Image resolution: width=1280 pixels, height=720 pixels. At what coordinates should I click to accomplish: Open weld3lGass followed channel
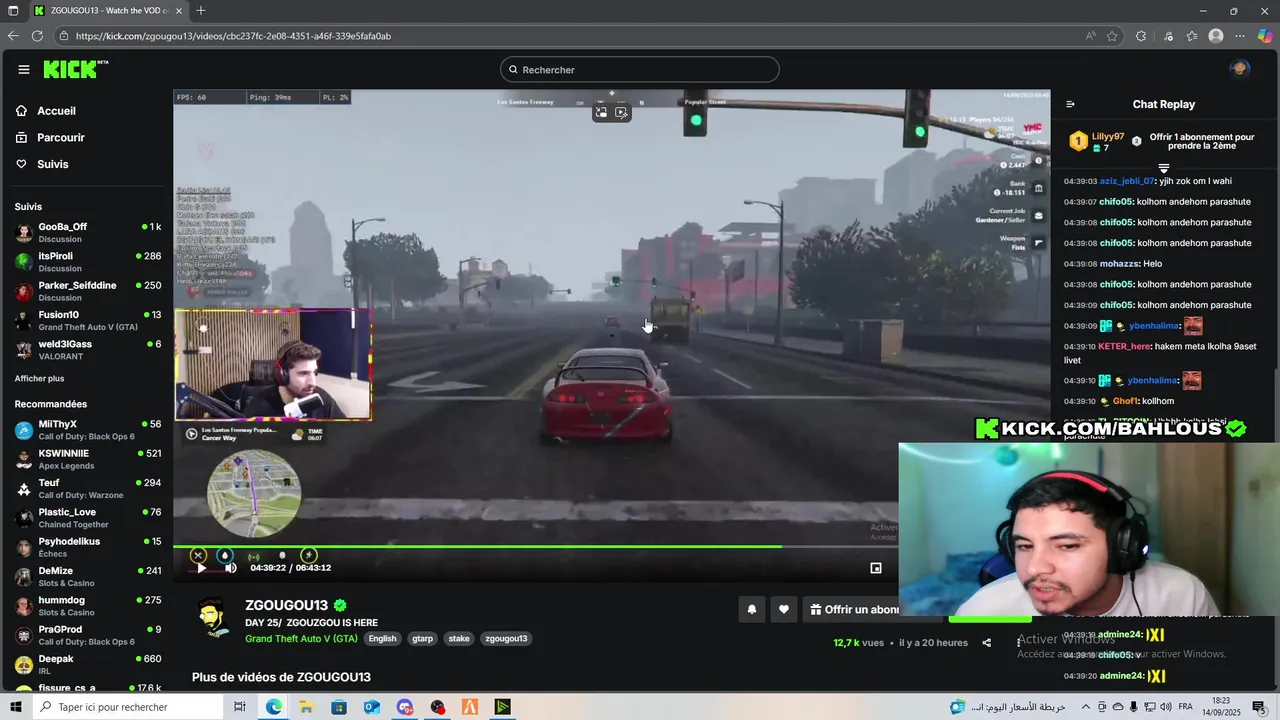pos(87,350)
